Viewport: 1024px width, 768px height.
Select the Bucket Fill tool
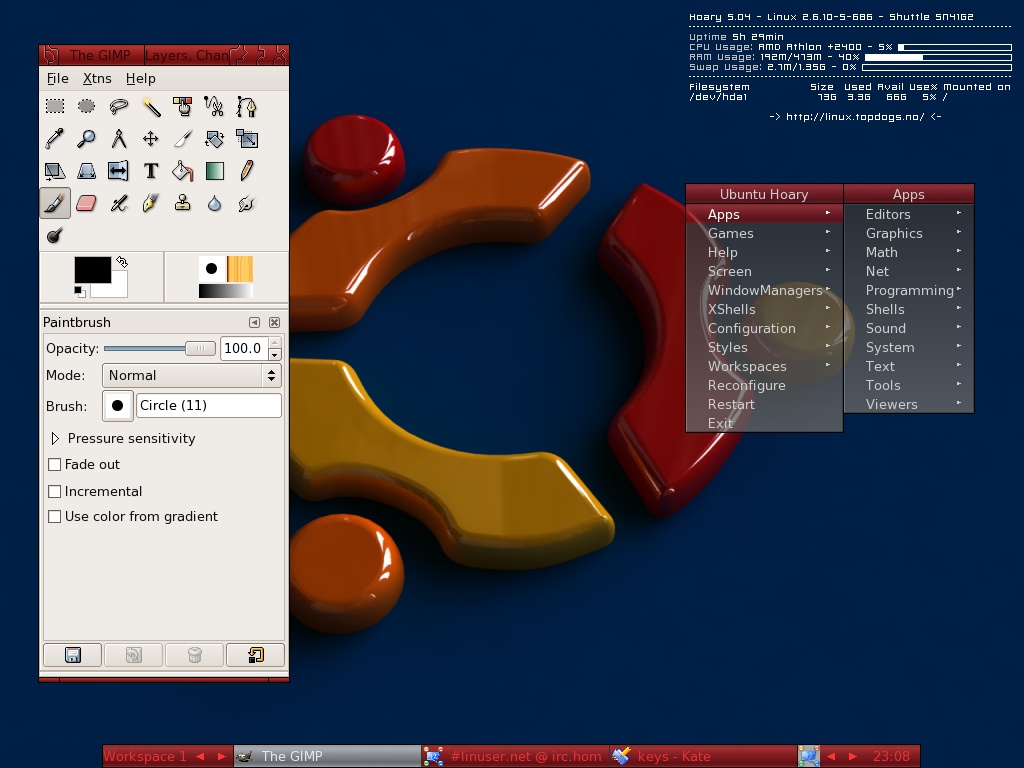pos(183,171)
